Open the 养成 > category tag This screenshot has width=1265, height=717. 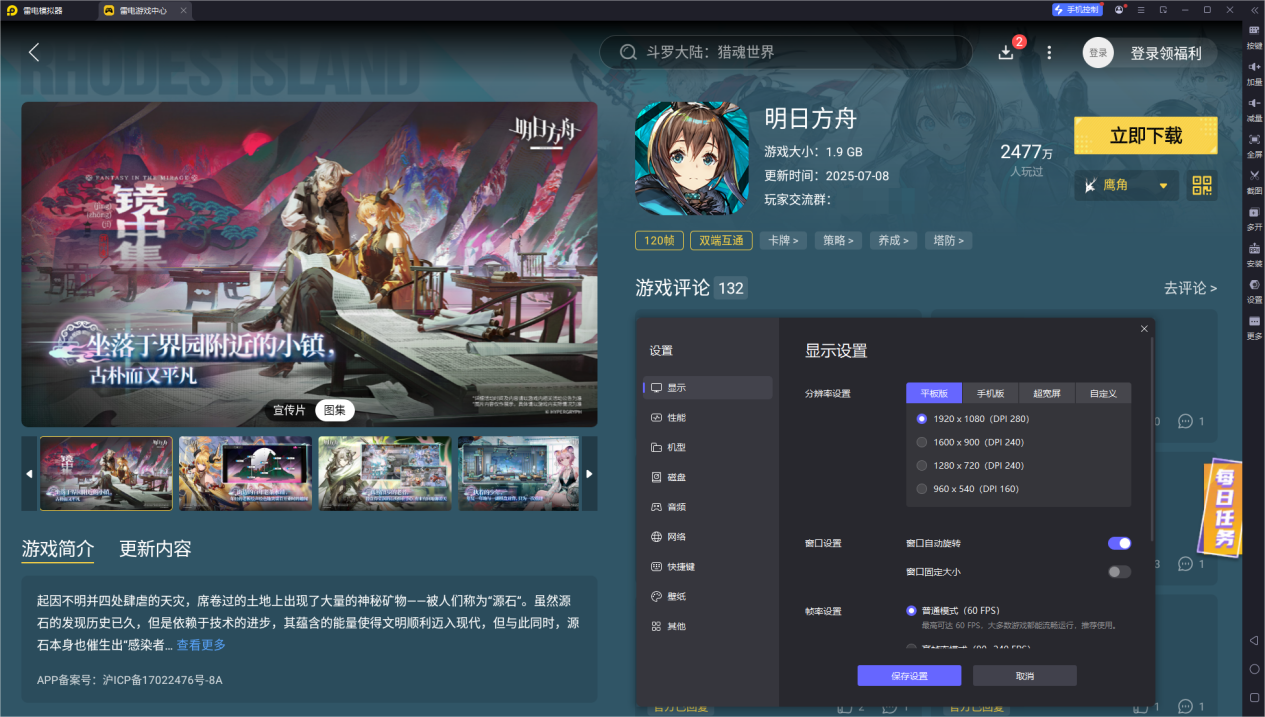(894, 240)
